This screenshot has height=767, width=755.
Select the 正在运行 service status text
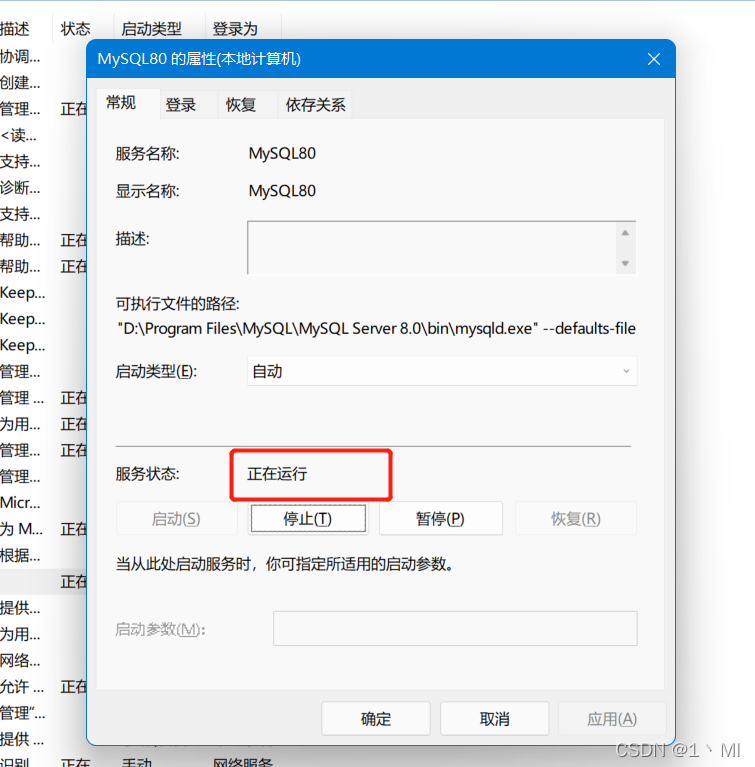[277, 474]
